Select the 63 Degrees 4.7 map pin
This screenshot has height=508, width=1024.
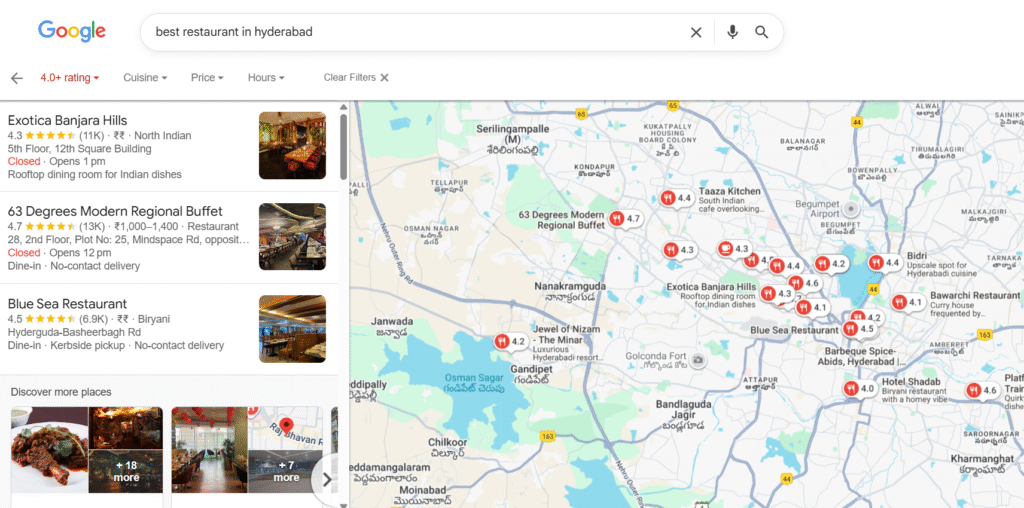tap(620, 218)
